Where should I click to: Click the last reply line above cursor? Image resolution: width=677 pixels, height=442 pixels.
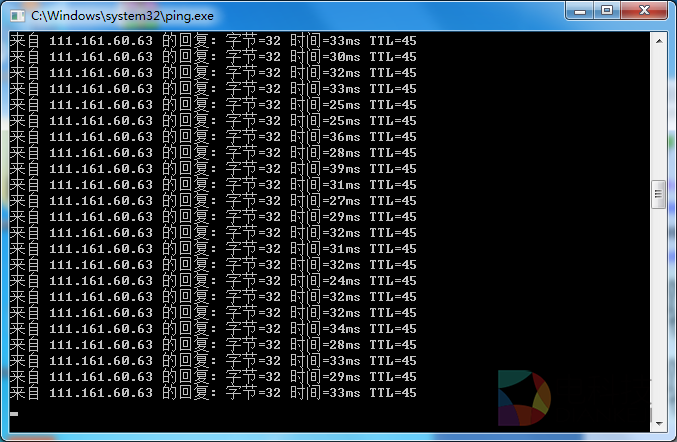pyautogui.click(x=212, y=393)
